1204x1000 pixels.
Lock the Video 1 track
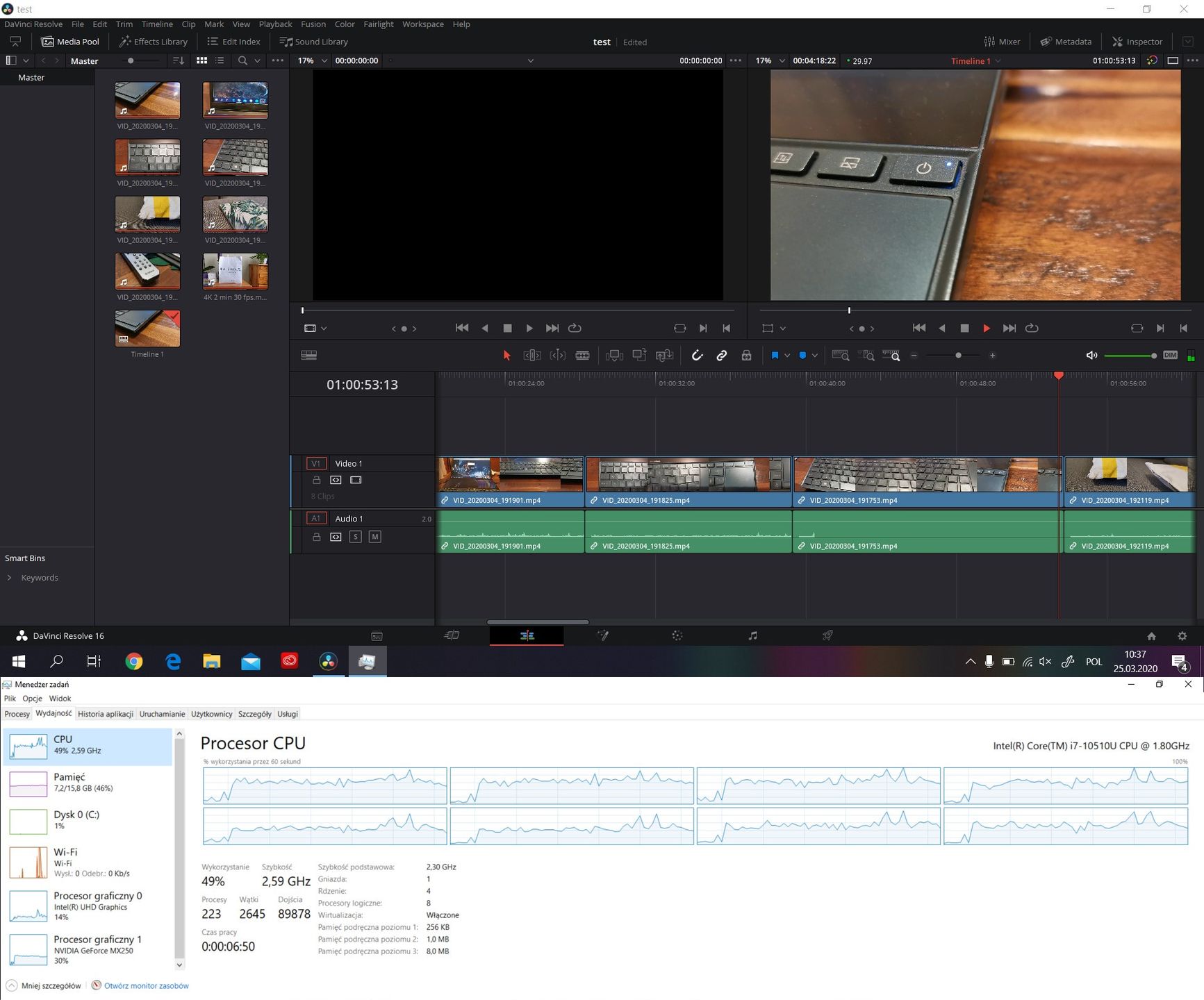coord(316,480)
